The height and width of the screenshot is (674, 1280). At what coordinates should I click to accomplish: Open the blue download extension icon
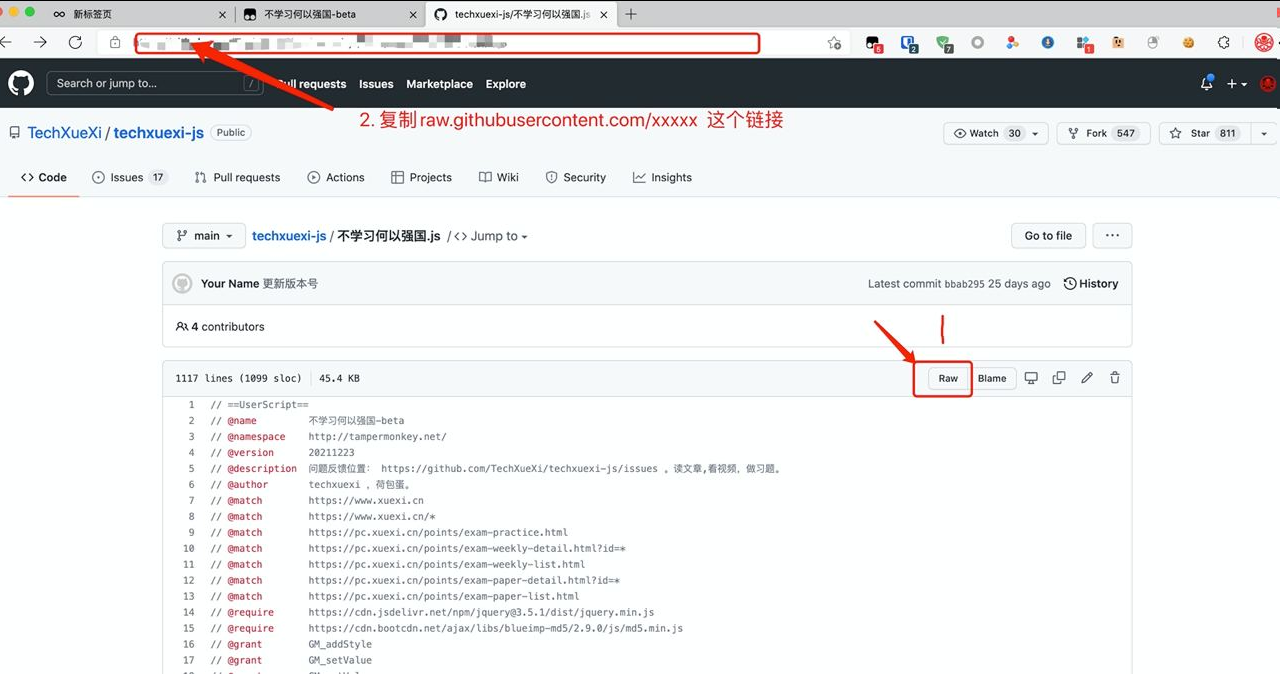click(1048, 43)
